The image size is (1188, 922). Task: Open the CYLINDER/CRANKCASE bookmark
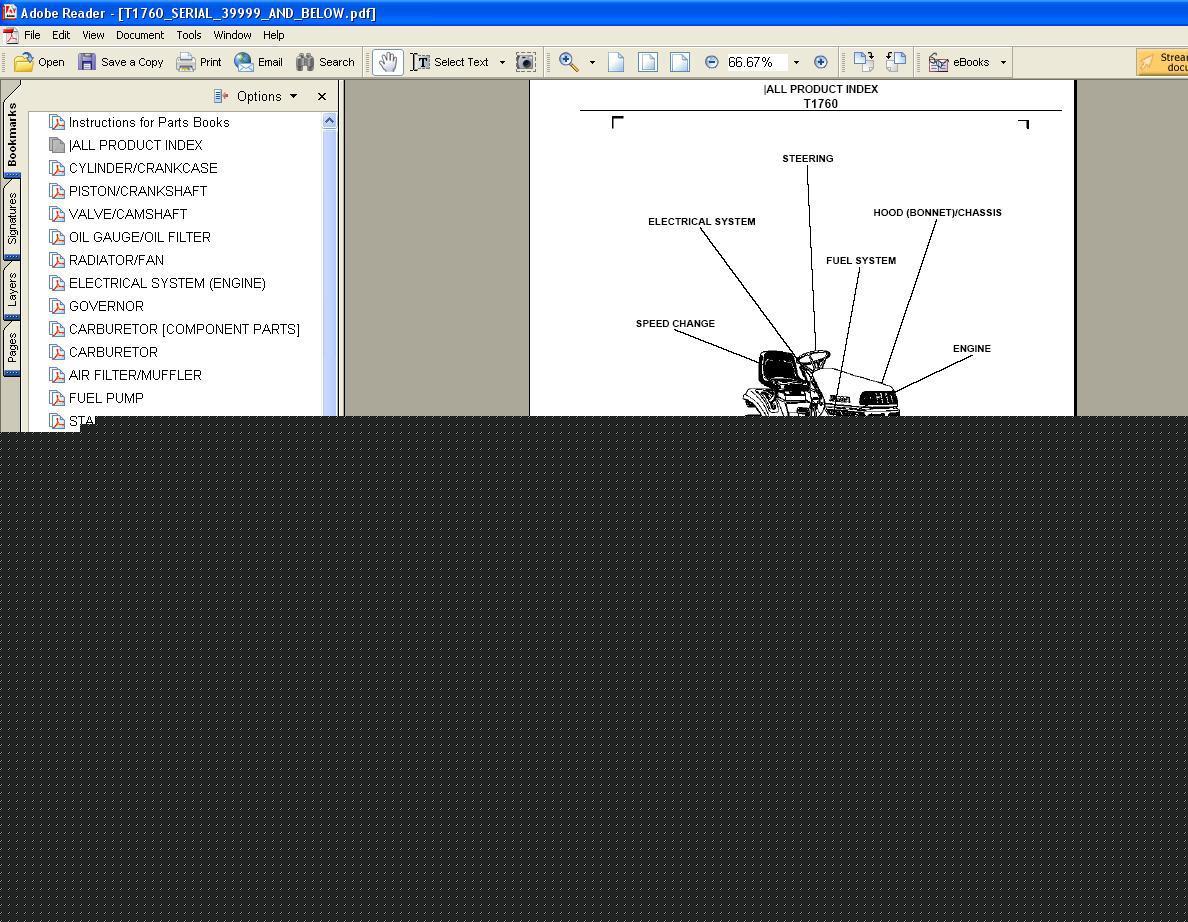pyautogui.click(x=142, y=168)
